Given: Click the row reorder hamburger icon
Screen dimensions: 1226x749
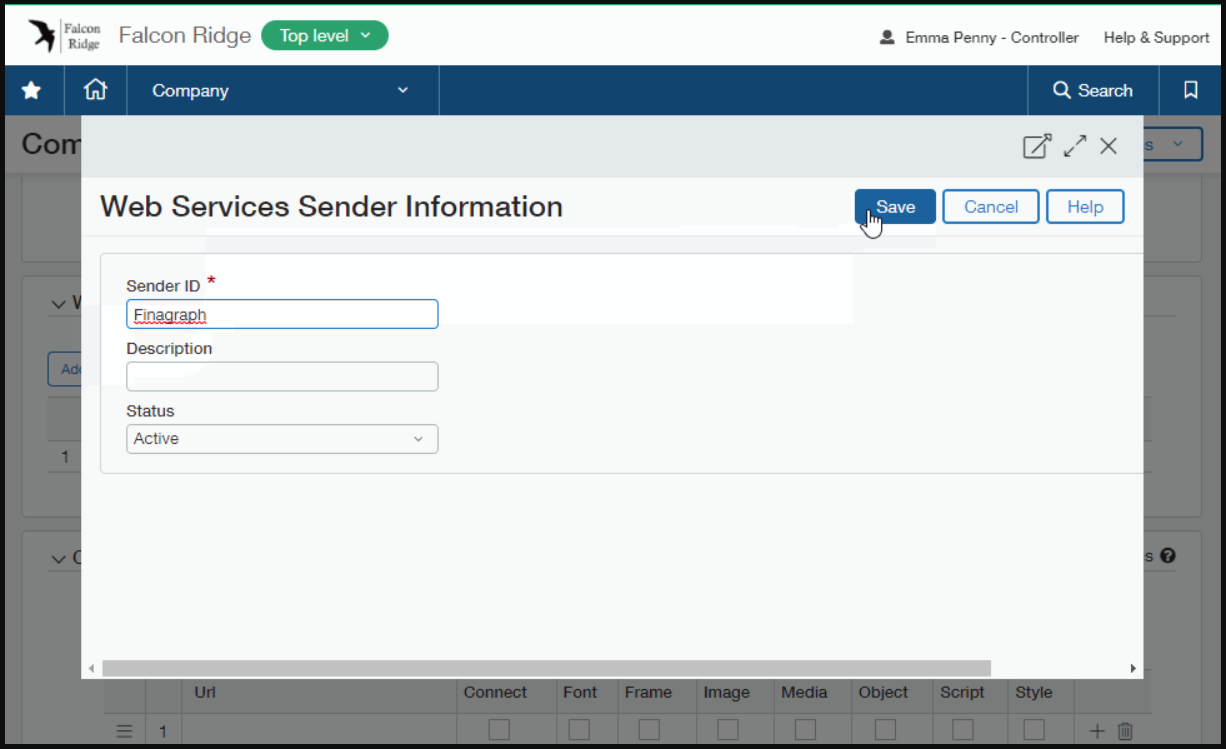Looking at the screenshot, I should pyautogui.click(x=124, y=731).
